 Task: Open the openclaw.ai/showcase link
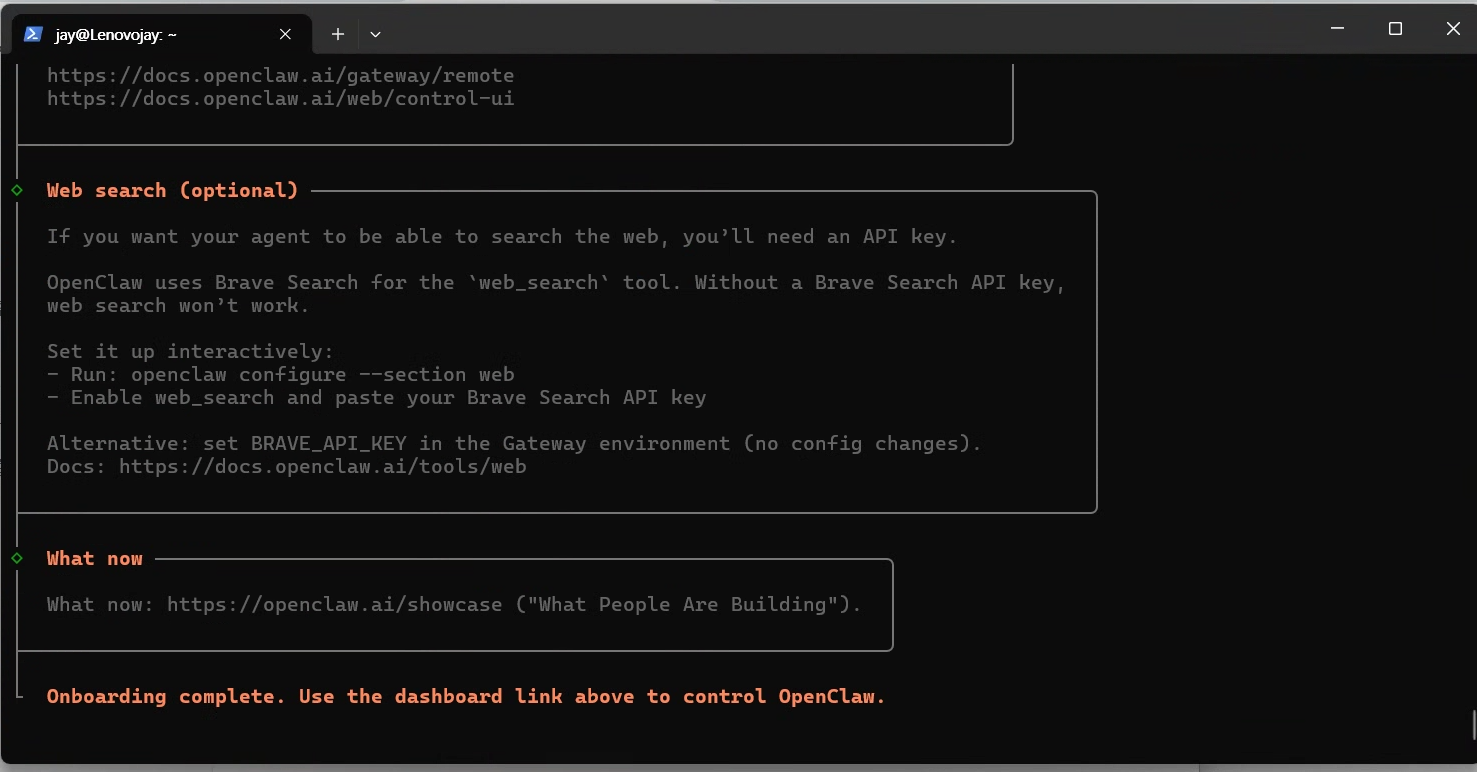click(x=334, y=604)
